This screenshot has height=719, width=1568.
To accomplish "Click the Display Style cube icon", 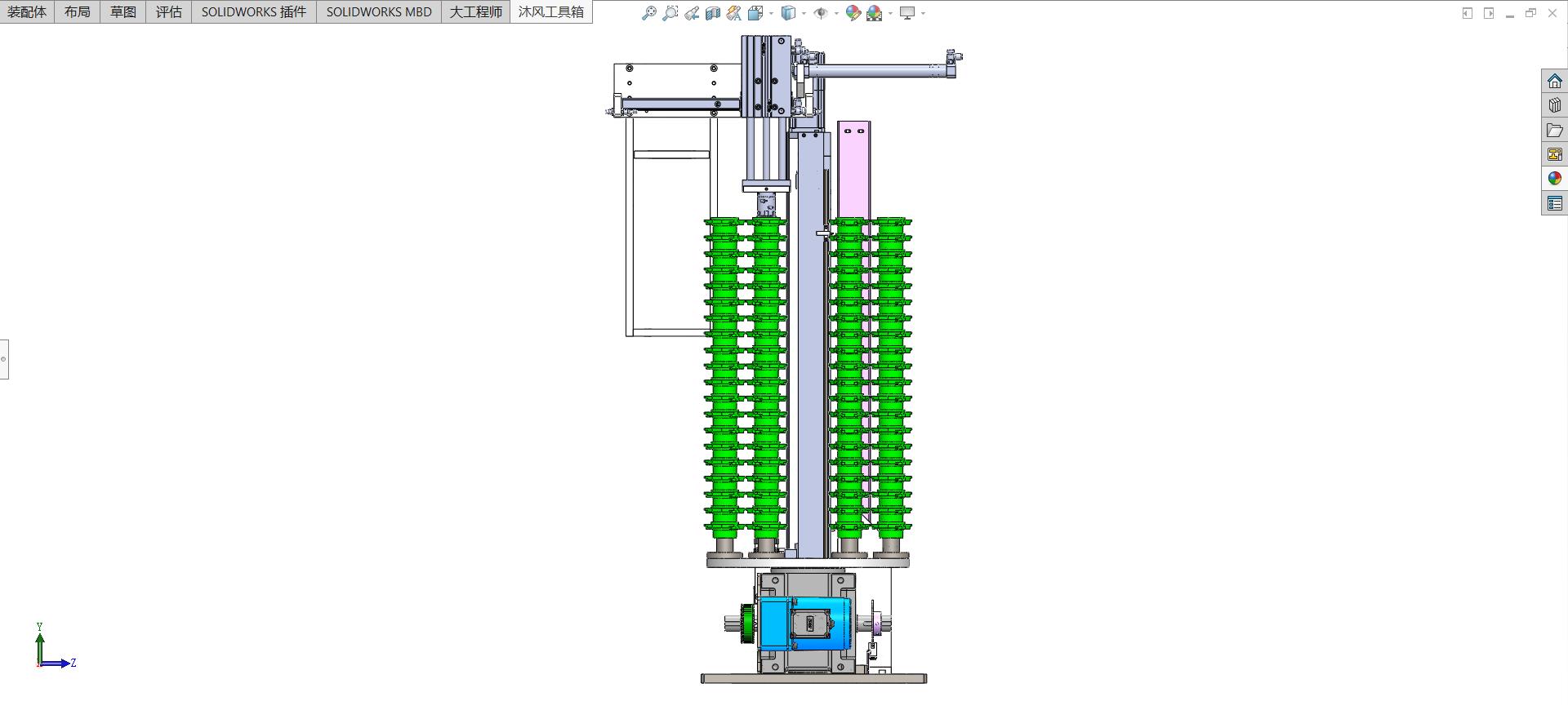I will [x=788, y=13].
